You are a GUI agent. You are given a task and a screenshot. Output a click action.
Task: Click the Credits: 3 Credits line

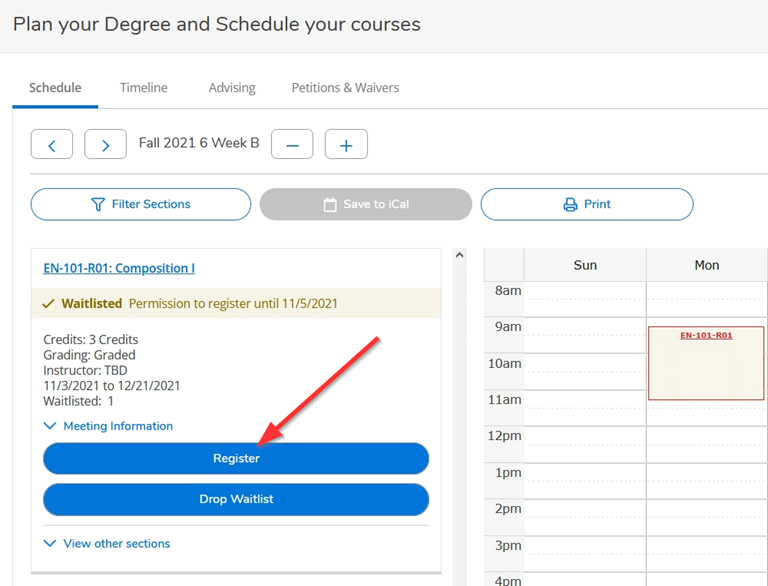pos(91,340)
